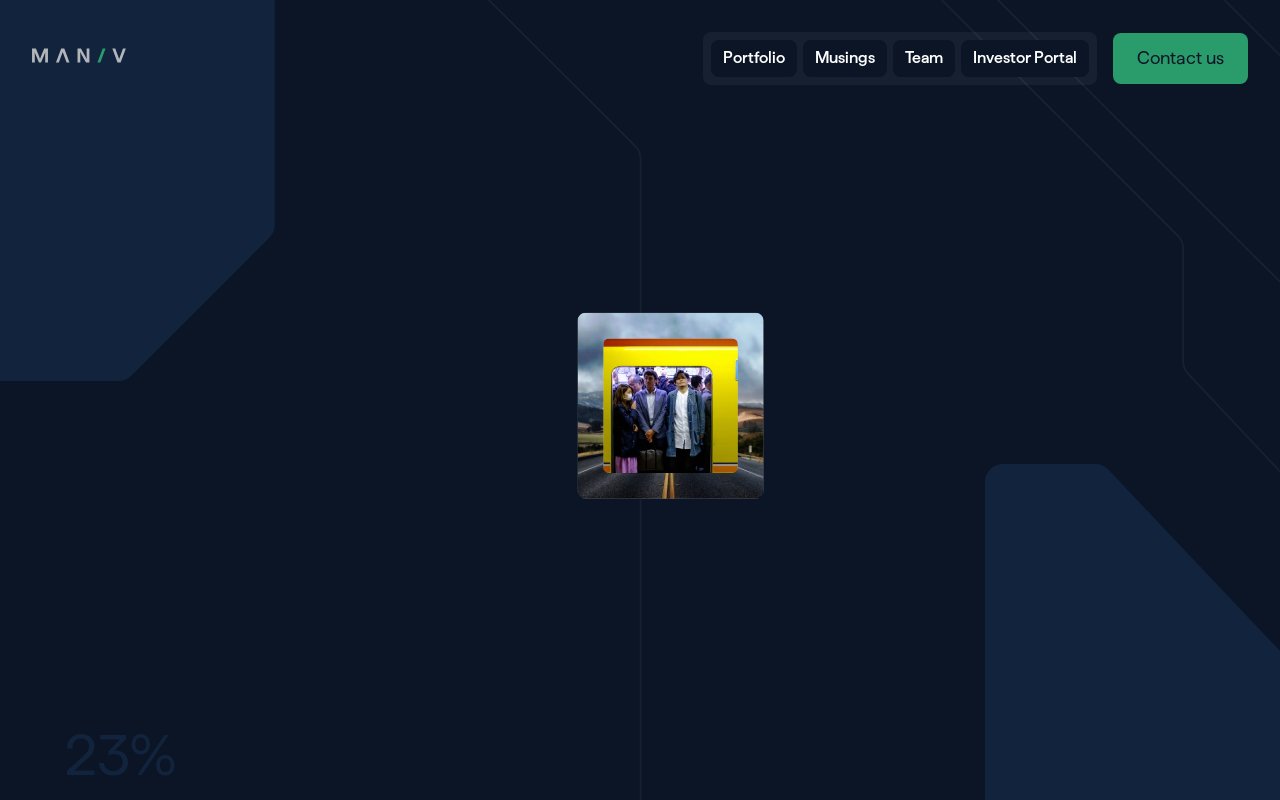Screen dimensions: 1280x800
Task: Go to the Musings page
Action: (845, 58)
